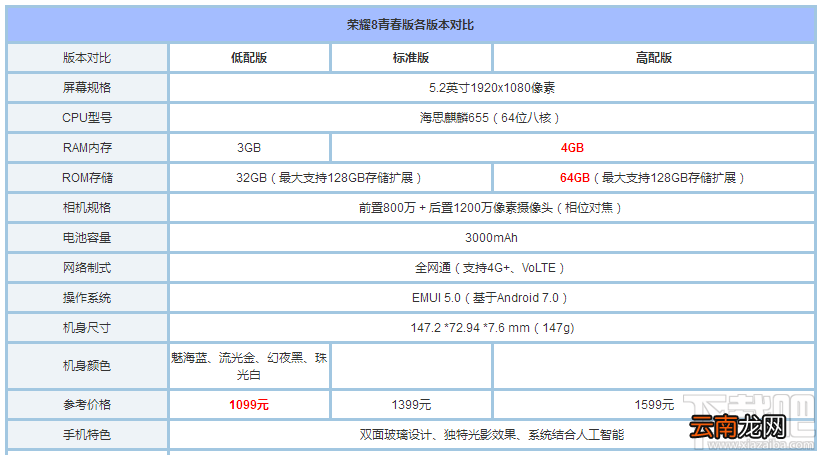Screen dimensions: 823x455
Task: Click the 1599元 price cell
Action: point(653,405)
